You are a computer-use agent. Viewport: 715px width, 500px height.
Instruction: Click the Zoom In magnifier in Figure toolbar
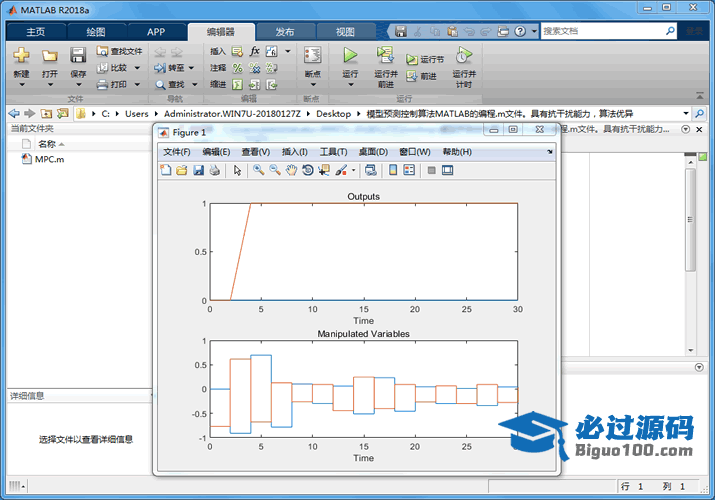258,170
